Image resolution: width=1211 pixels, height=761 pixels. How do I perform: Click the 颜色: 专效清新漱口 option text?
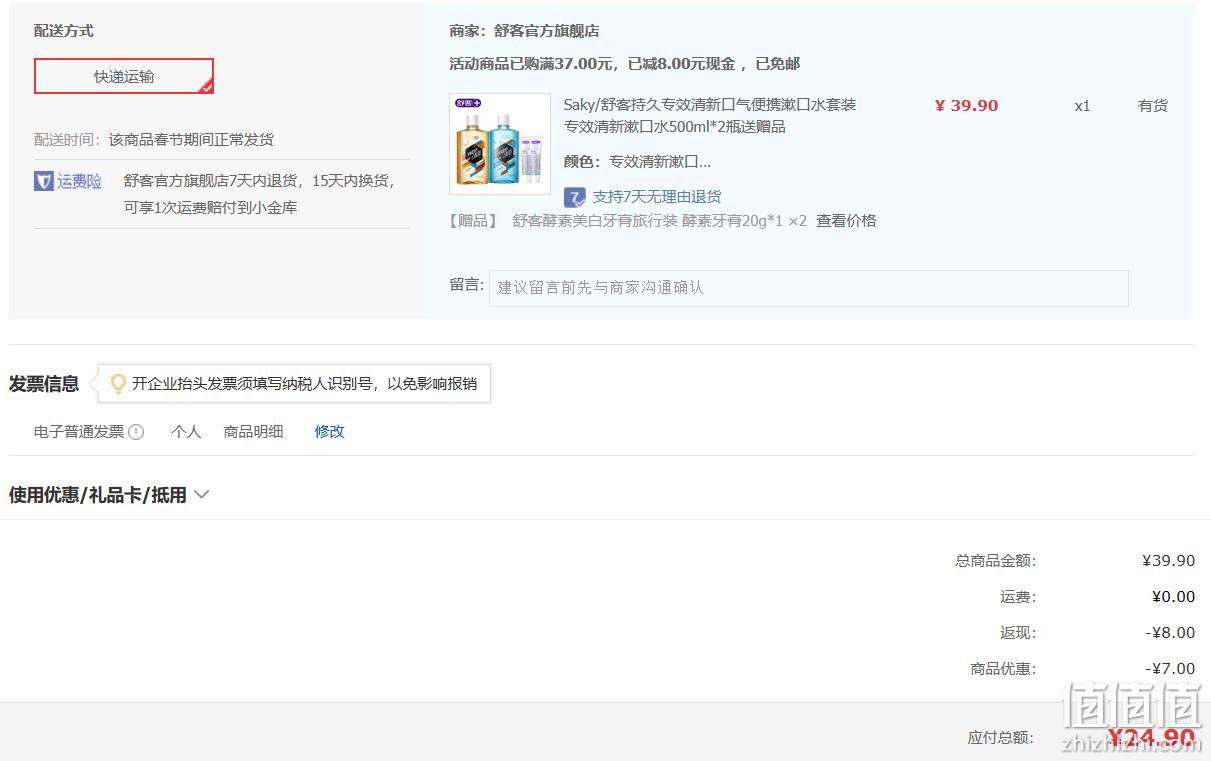[637, 162]
